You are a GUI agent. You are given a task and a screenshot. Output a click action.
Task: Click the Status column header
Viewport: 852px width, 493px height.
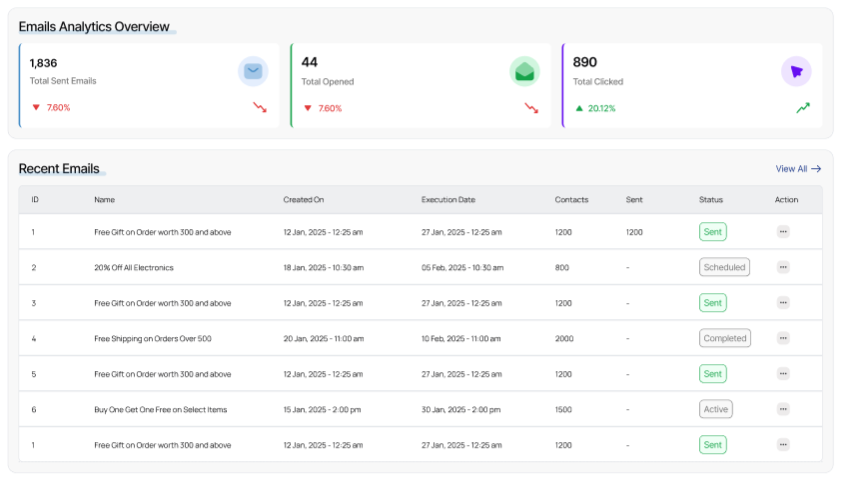coord(710,200)
